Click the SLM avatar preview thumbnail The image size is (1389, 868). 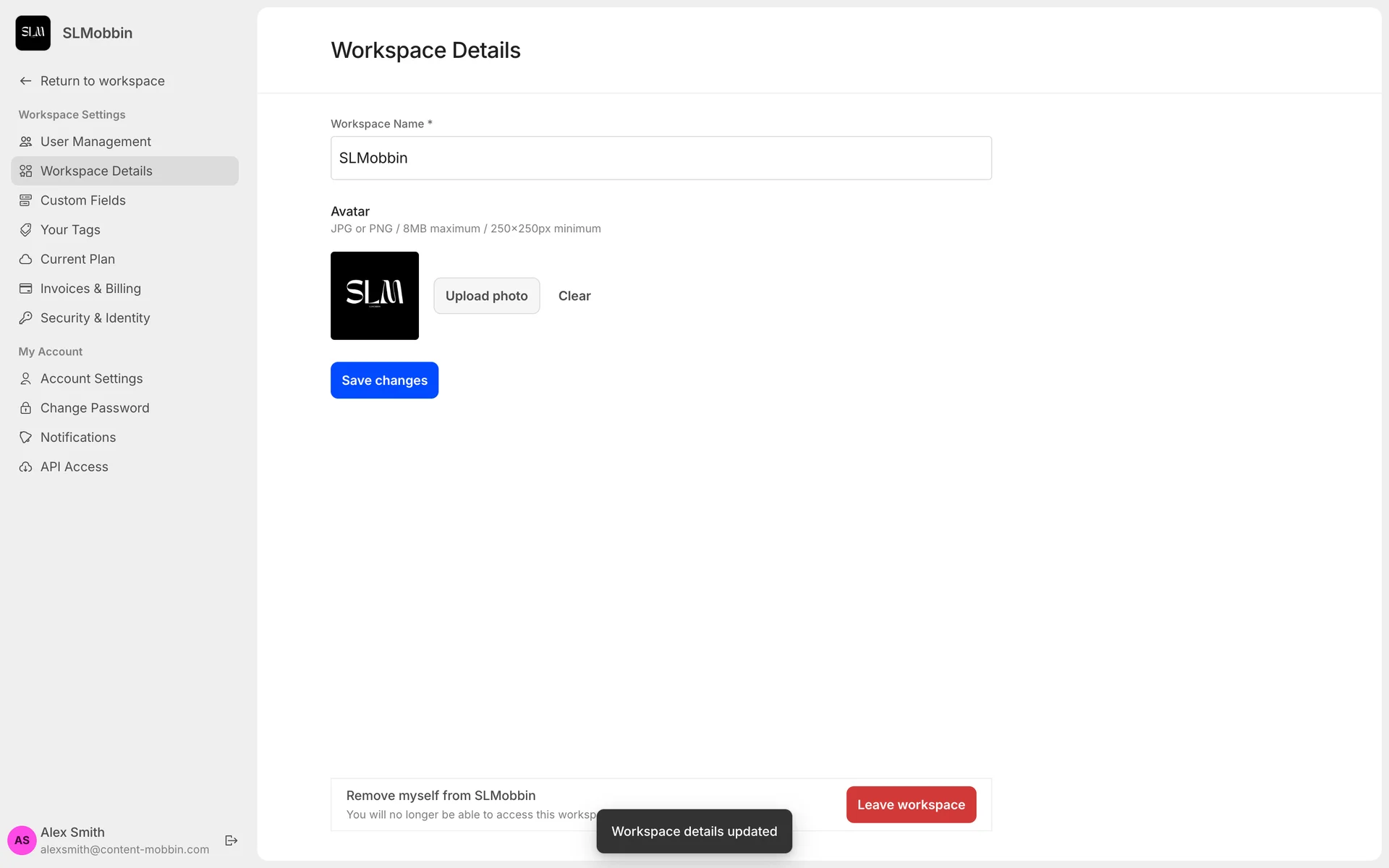[375, 296]
